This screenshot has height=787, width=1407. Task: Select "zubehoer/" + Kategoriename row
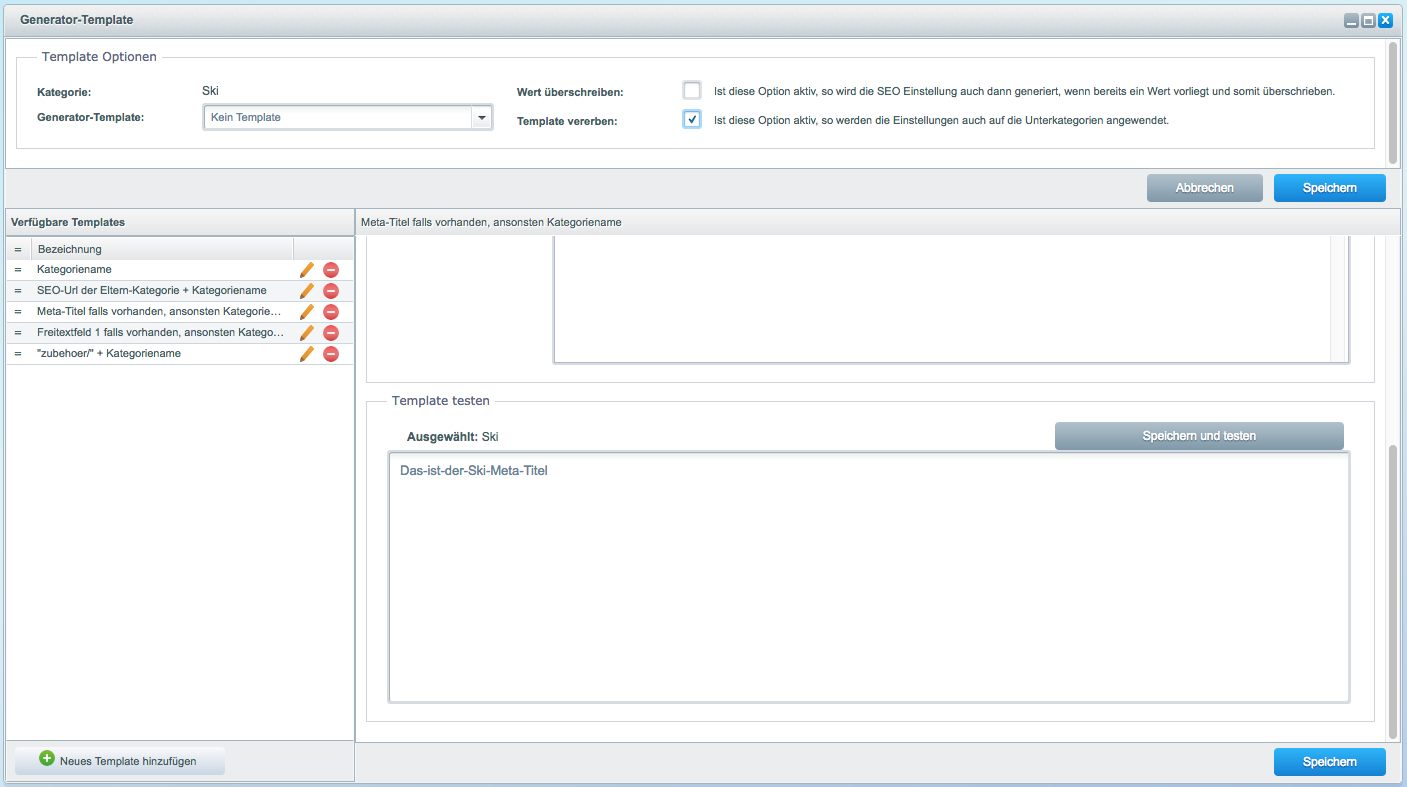[180, 354]
